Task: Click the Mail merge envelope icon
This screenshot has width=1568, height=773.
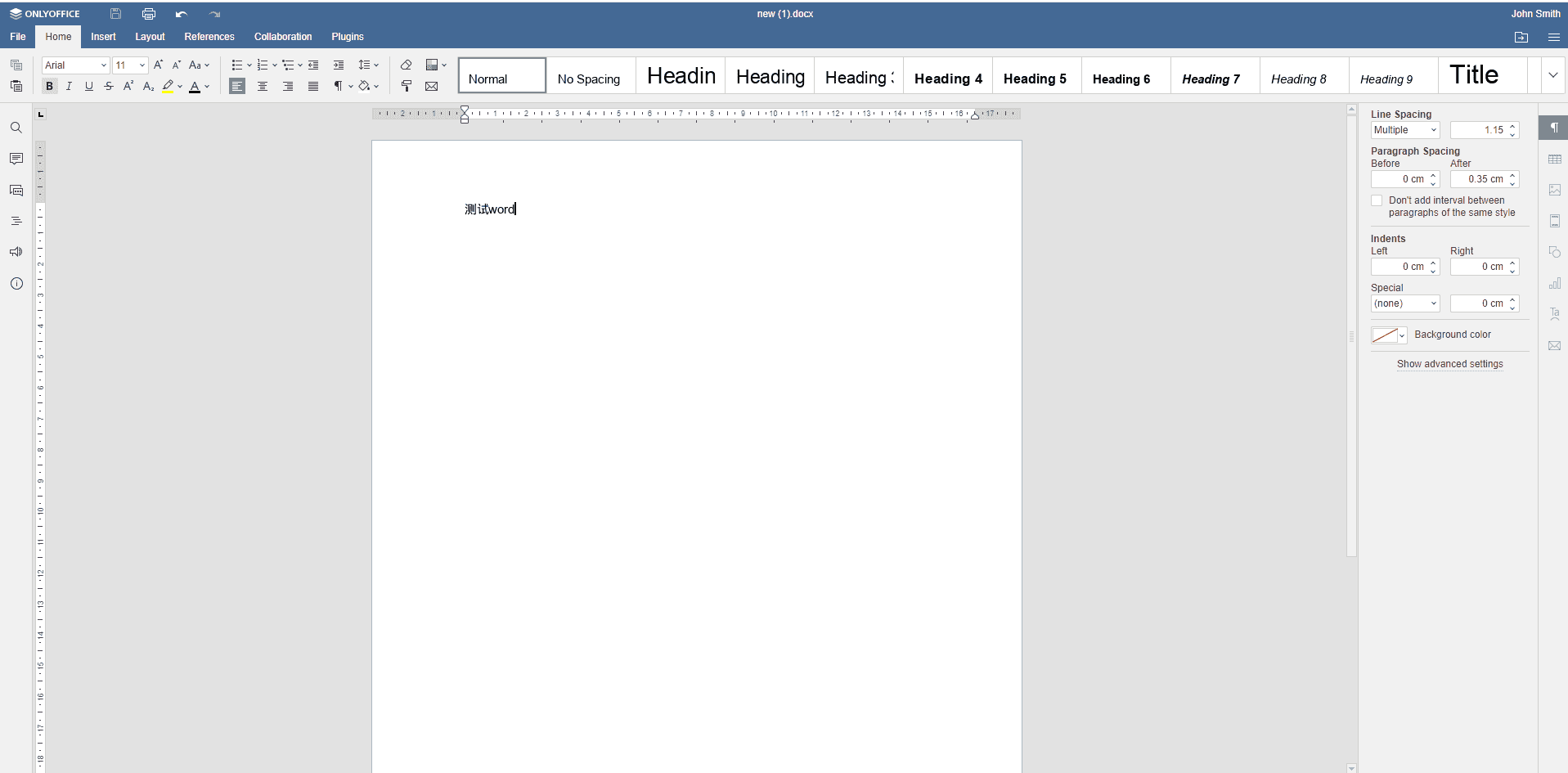Action: coord(431,86)
